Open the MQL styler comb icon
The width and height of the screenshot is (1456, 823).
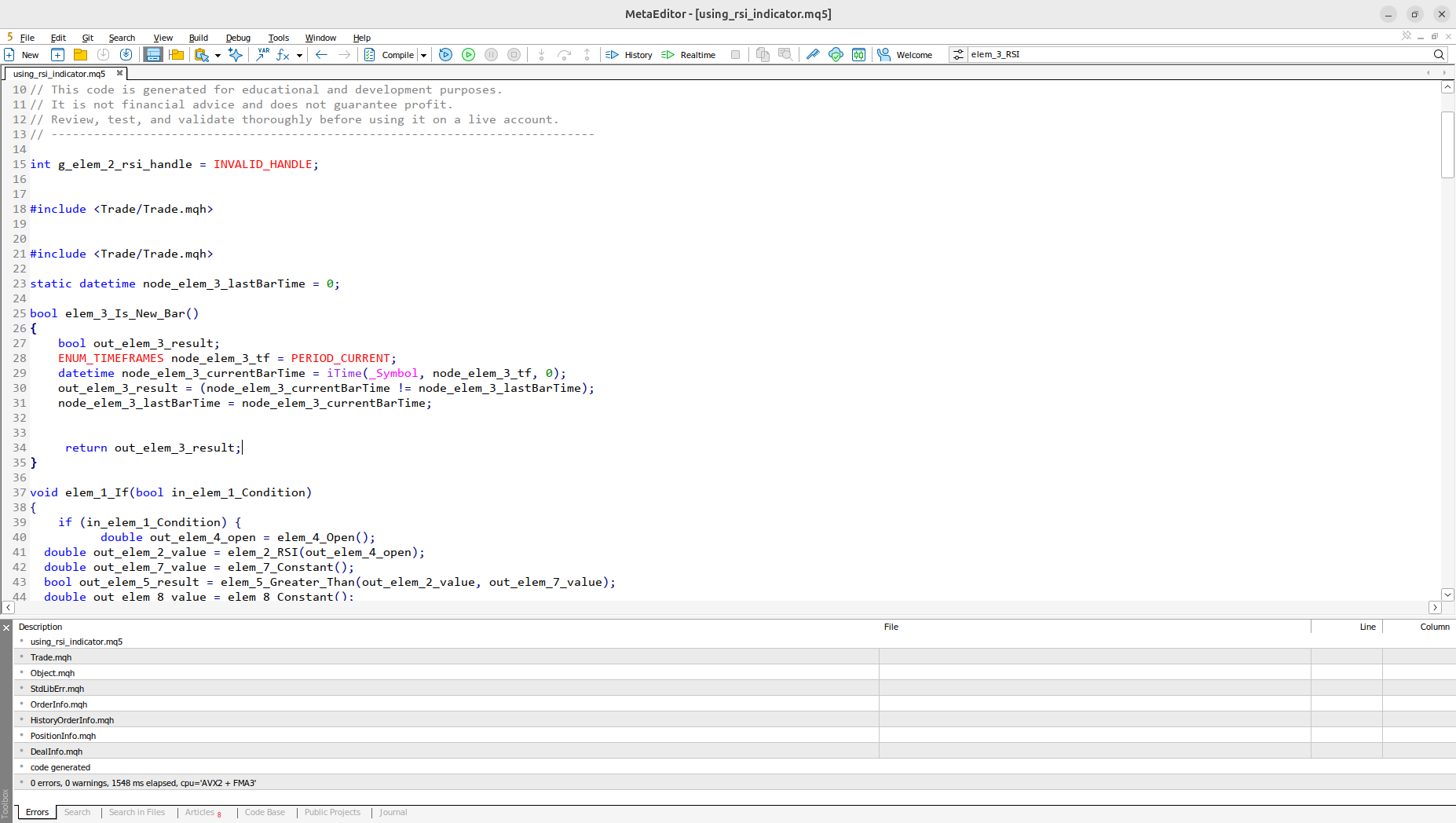click(x=813, y=54)
